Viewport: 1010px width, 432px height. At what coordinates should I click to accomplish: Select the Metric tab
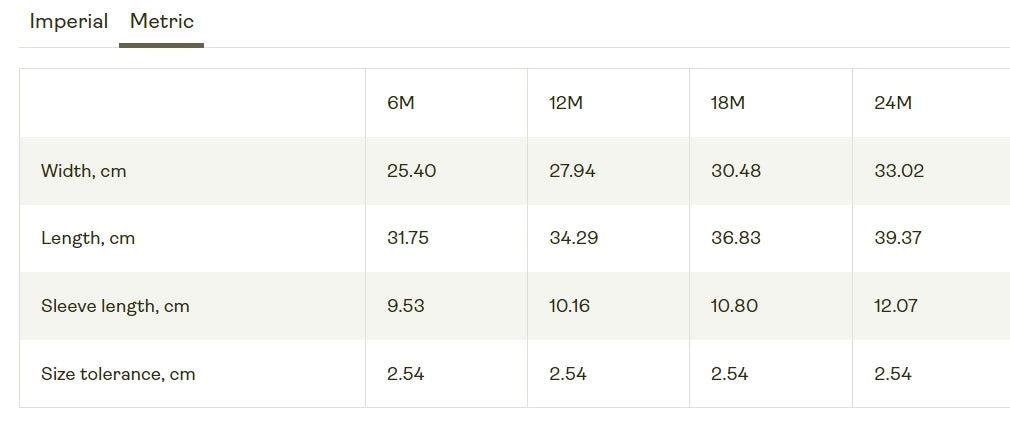162,22
